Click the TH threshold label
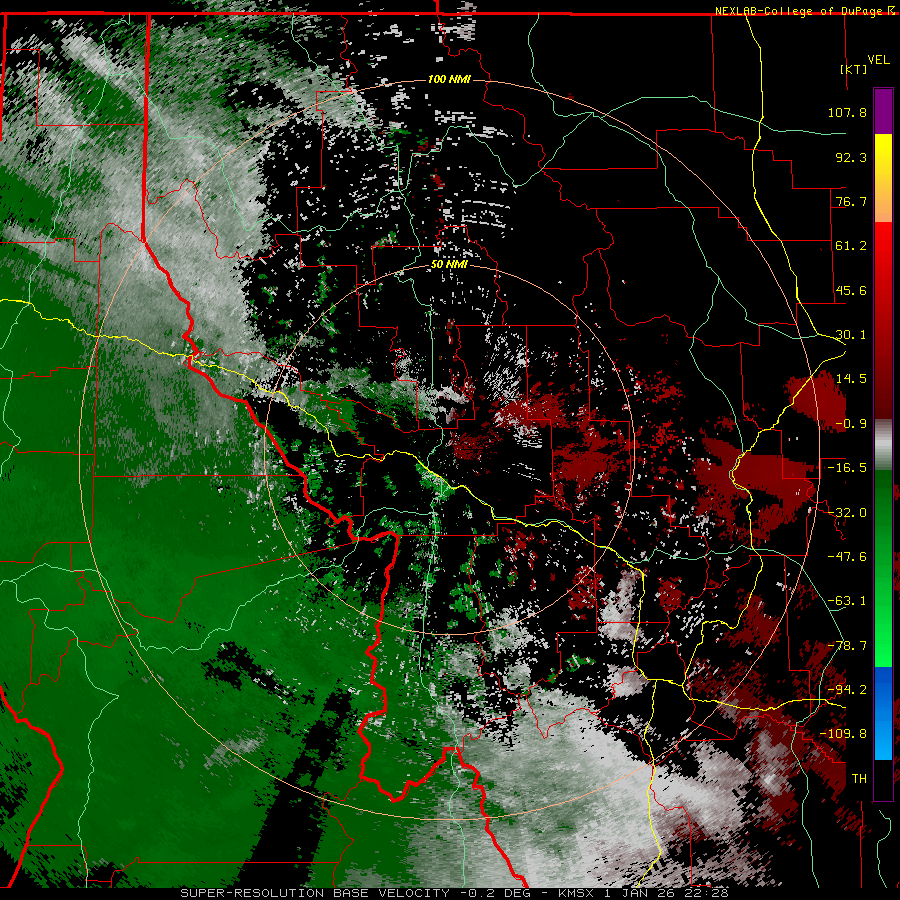The image size is (900, 900). point(859,779)
